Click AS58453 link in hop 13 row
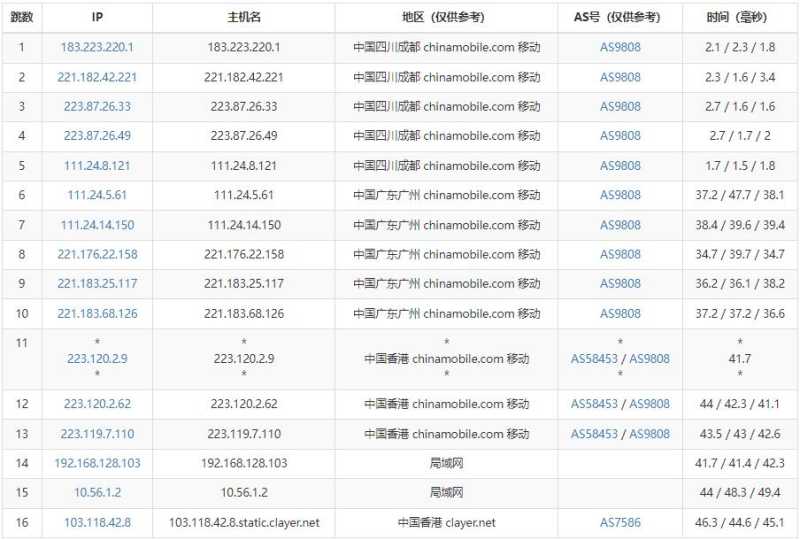Viewport: 800px width, 540px height. click(x=594, y=434)
